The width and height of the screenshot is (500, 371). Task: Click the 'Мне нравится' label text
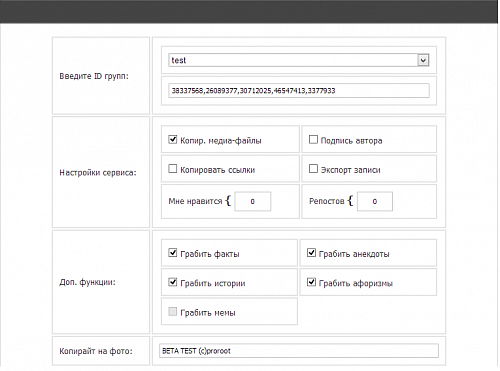point(195,201)
